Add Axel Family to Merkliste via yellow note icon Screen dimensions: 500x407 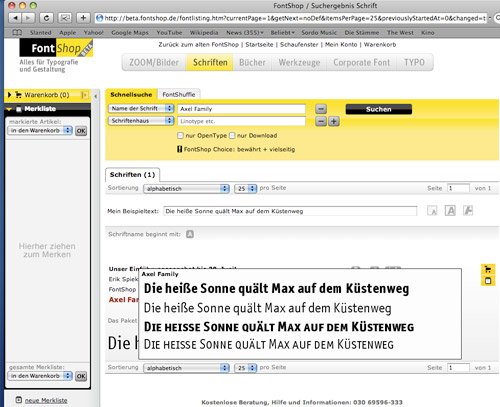click(x=488, y=281)
